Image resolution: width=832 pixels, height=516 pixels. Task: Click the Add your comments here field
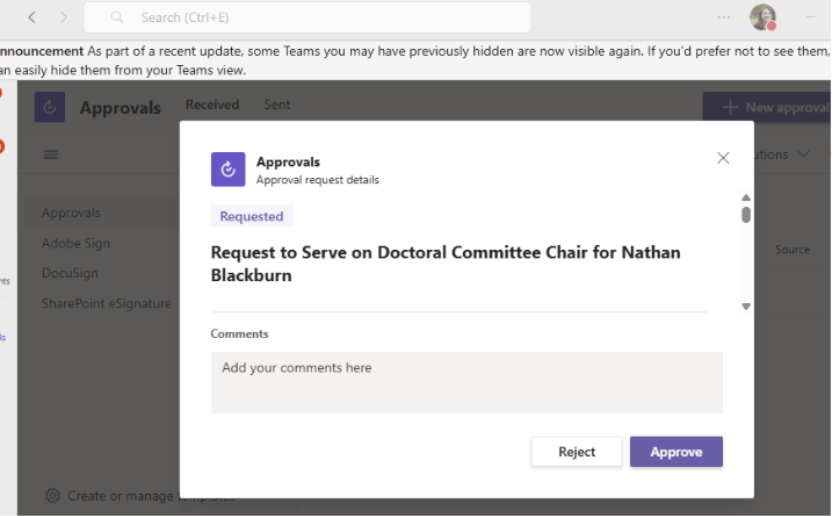pyautogui.click(x=466, y=382)
